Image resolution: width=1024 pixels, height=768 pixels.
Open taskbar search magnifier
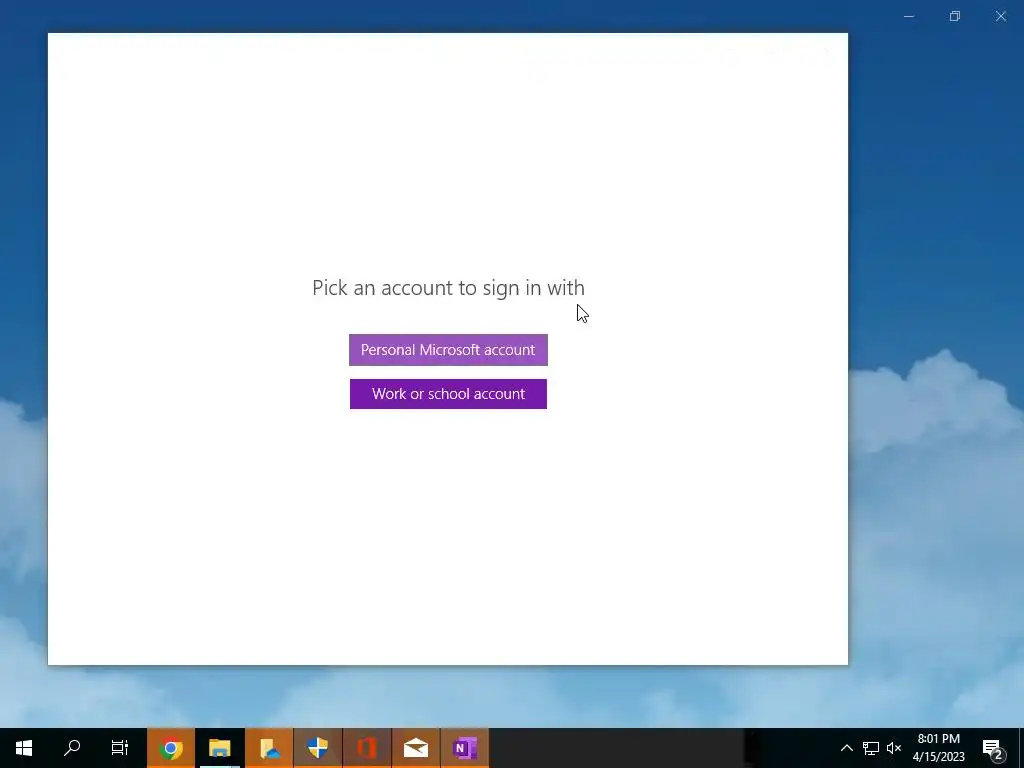tap(72, 748)
